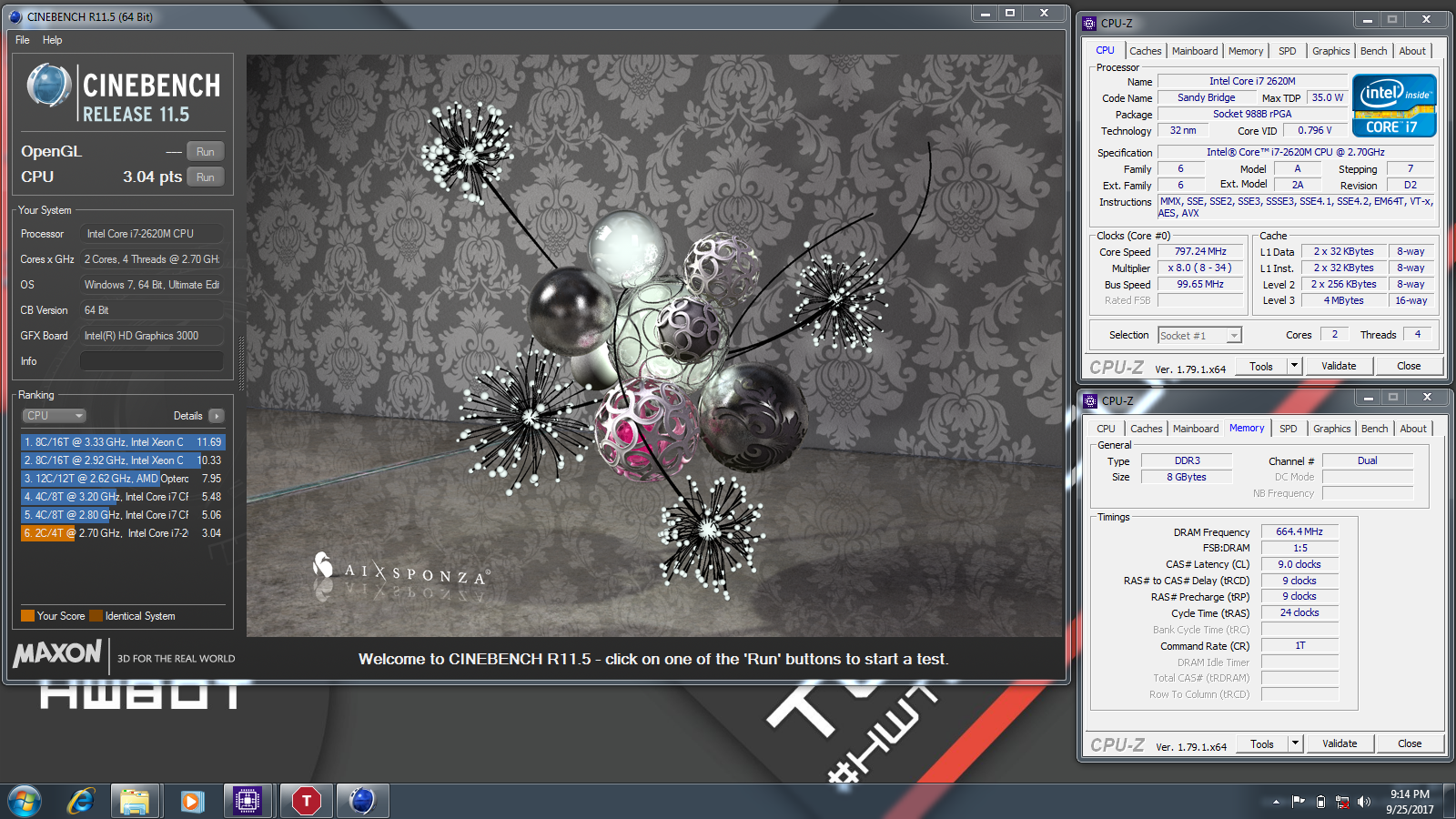Image resolution: width=1456 pixels, height=819 pixels.
Task: Open Memory tab in upper CPU-Z window
Action: [x=1246, y=51]
